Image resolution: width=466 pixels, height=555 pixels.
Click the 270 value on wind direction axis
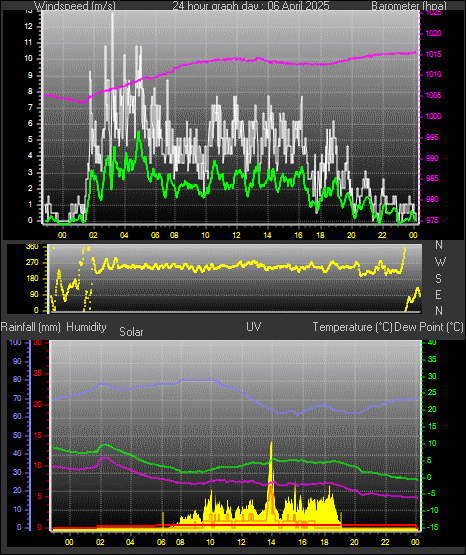click(32, 263)
